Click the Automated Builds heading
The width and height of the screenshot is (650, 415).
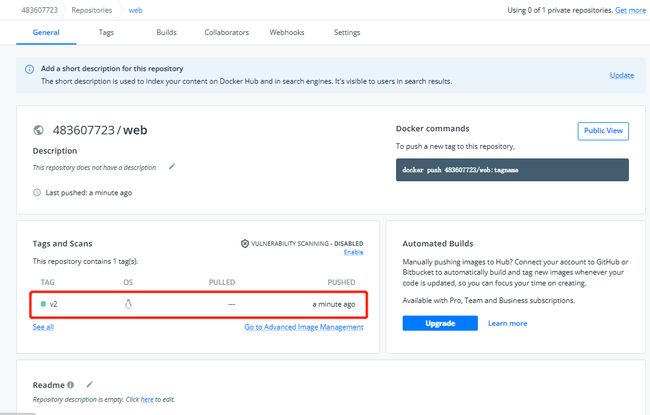438,243
